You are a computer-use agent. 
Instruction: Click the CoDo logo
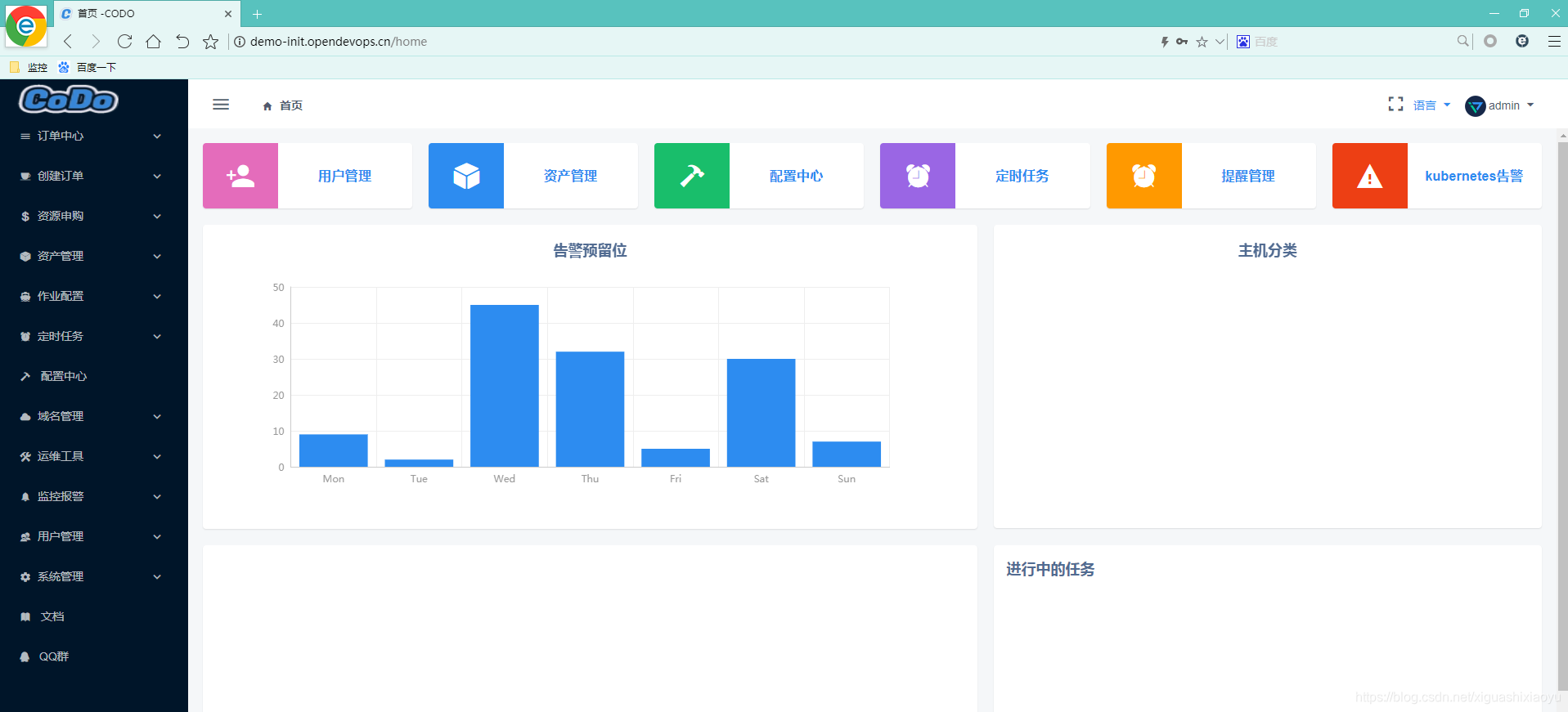pyautogui.click(x=69, y=100)
